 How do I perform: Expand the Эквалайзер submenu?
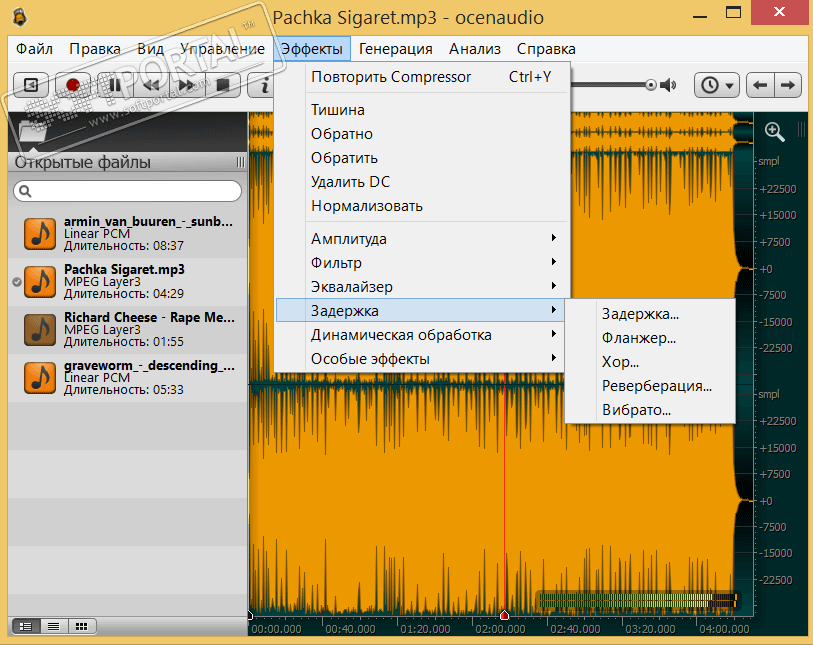[x=422, y=286]
